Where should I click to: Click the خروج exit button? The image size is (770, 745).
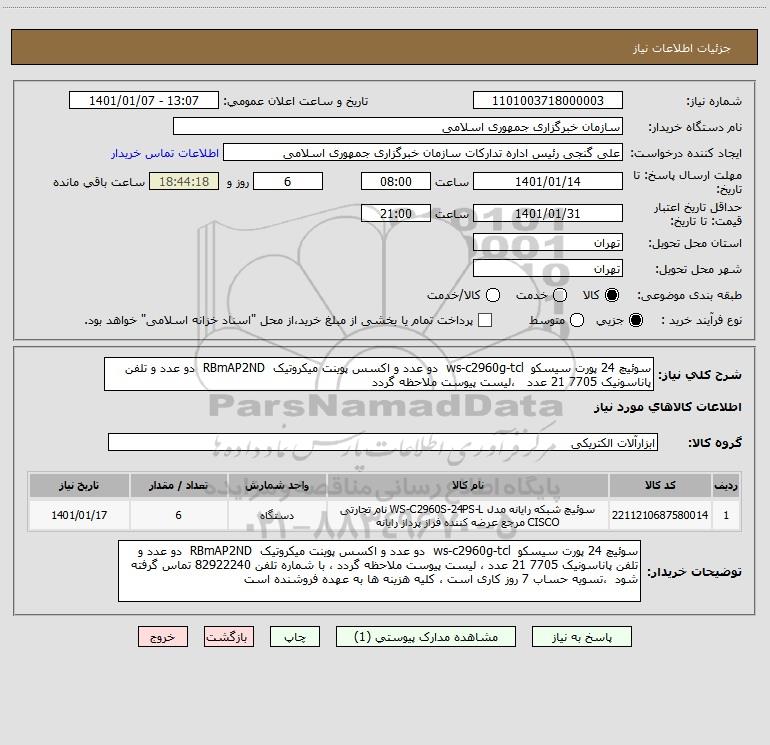coord(163,637)
